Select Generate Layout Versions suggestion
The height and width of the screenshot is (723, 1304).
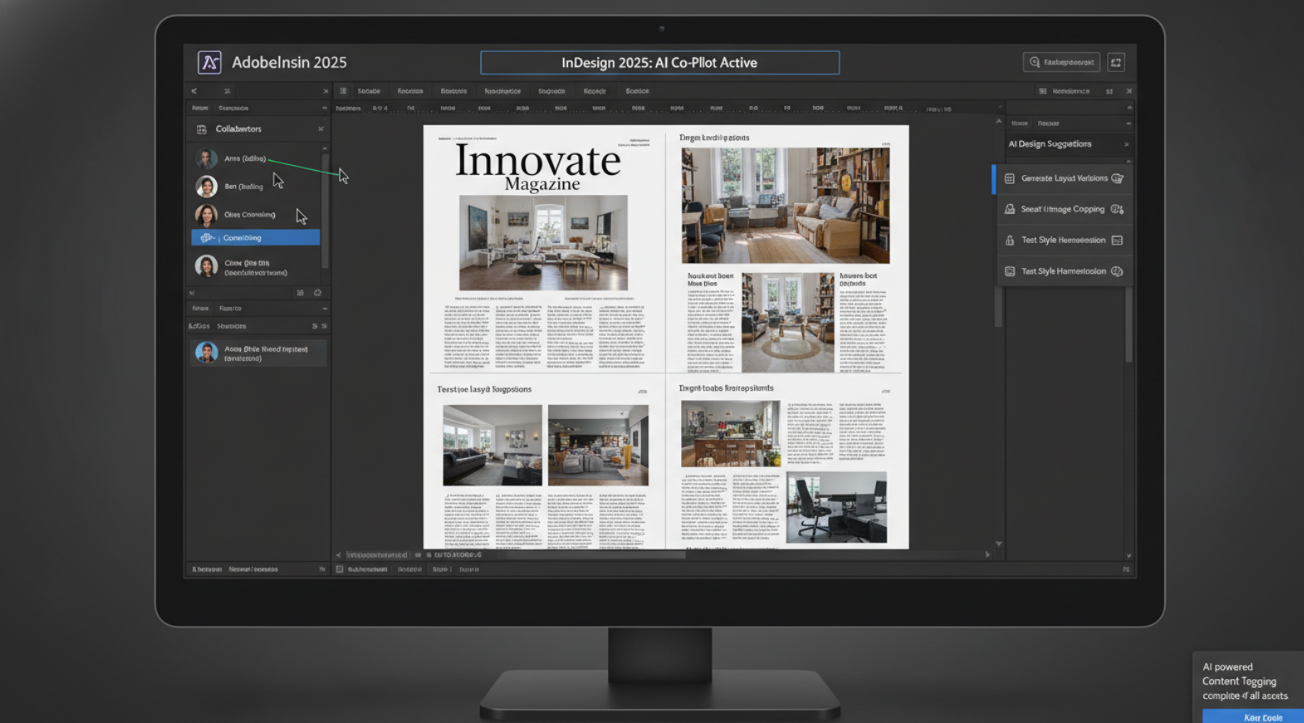coord(1064,178)
